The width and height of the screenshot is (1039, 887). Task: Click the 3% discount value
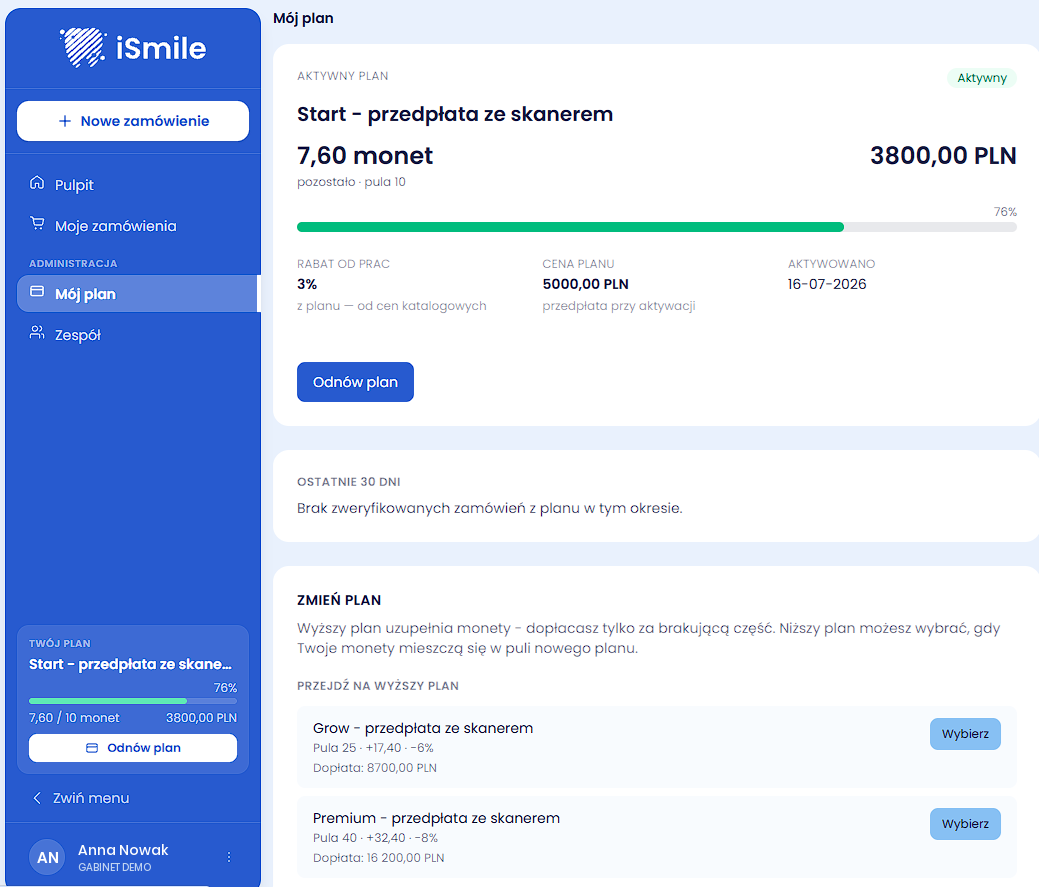point(307,284)
